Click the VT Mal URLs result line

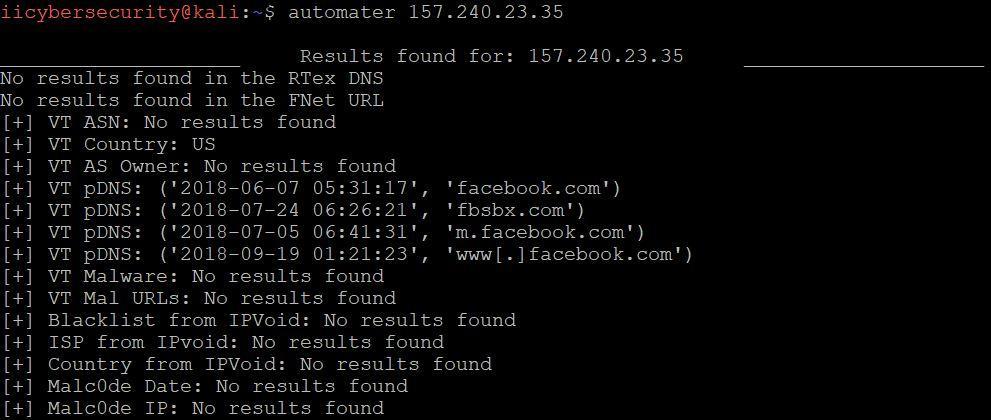199,298
